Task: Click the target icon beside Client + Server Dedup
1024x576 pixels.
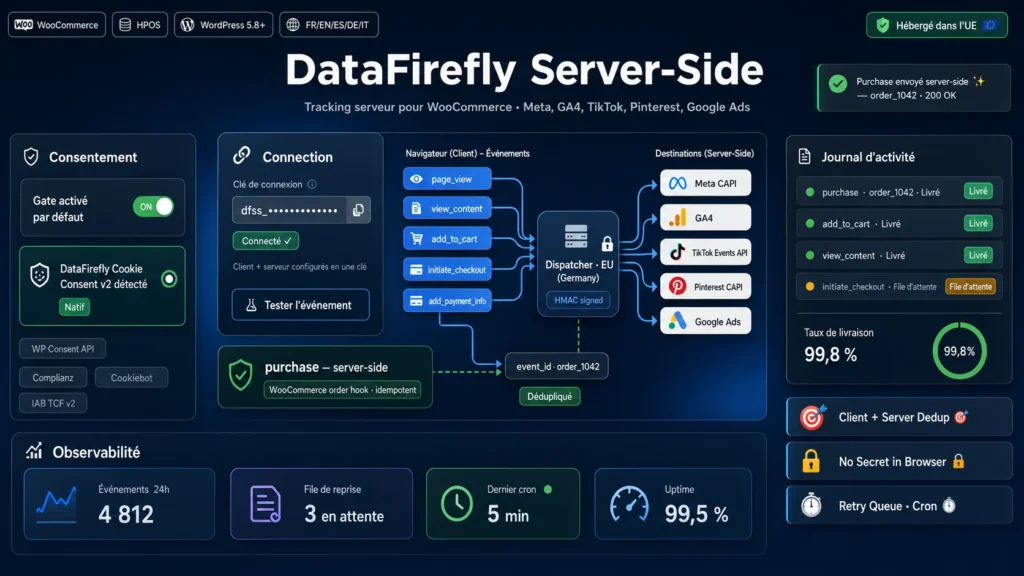Action: [x=812, y=417]
